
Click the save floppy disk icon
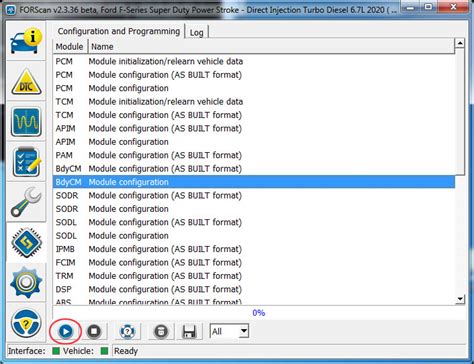click(189, 331)
